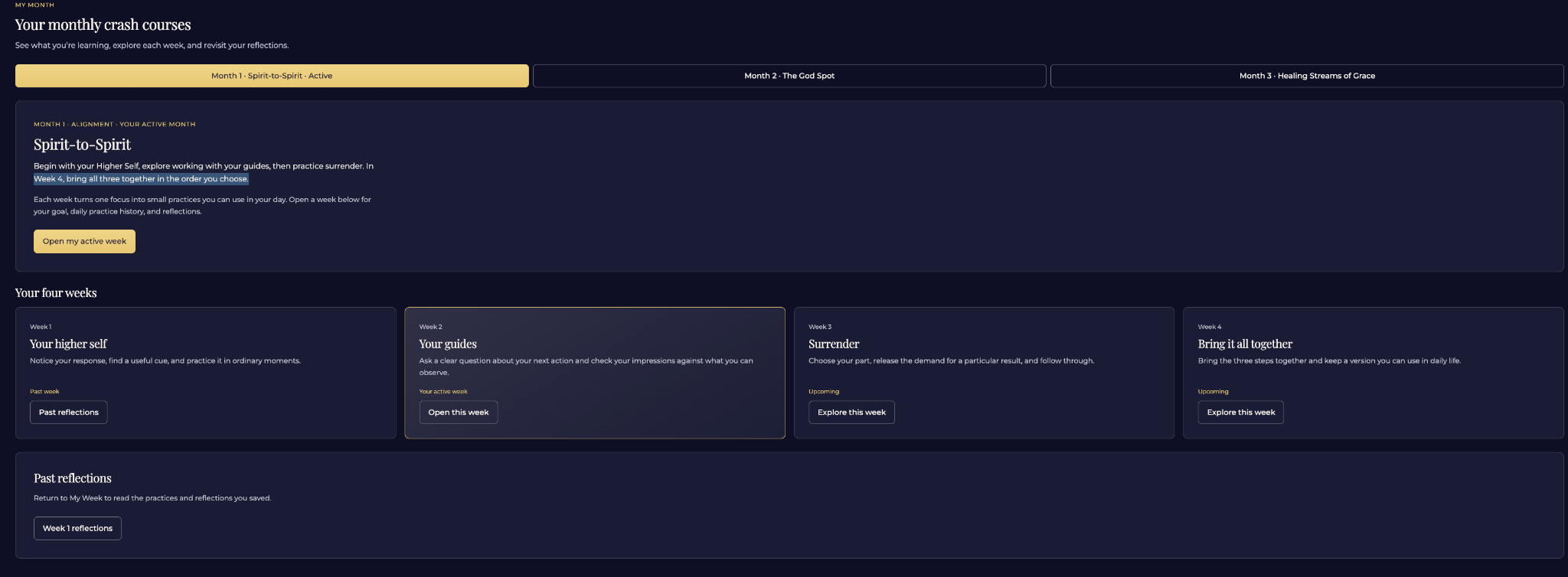Viewport: 1568px width, 577px height.
Task: Click the MY MONTH label at the top
Action: click(34, 5)
